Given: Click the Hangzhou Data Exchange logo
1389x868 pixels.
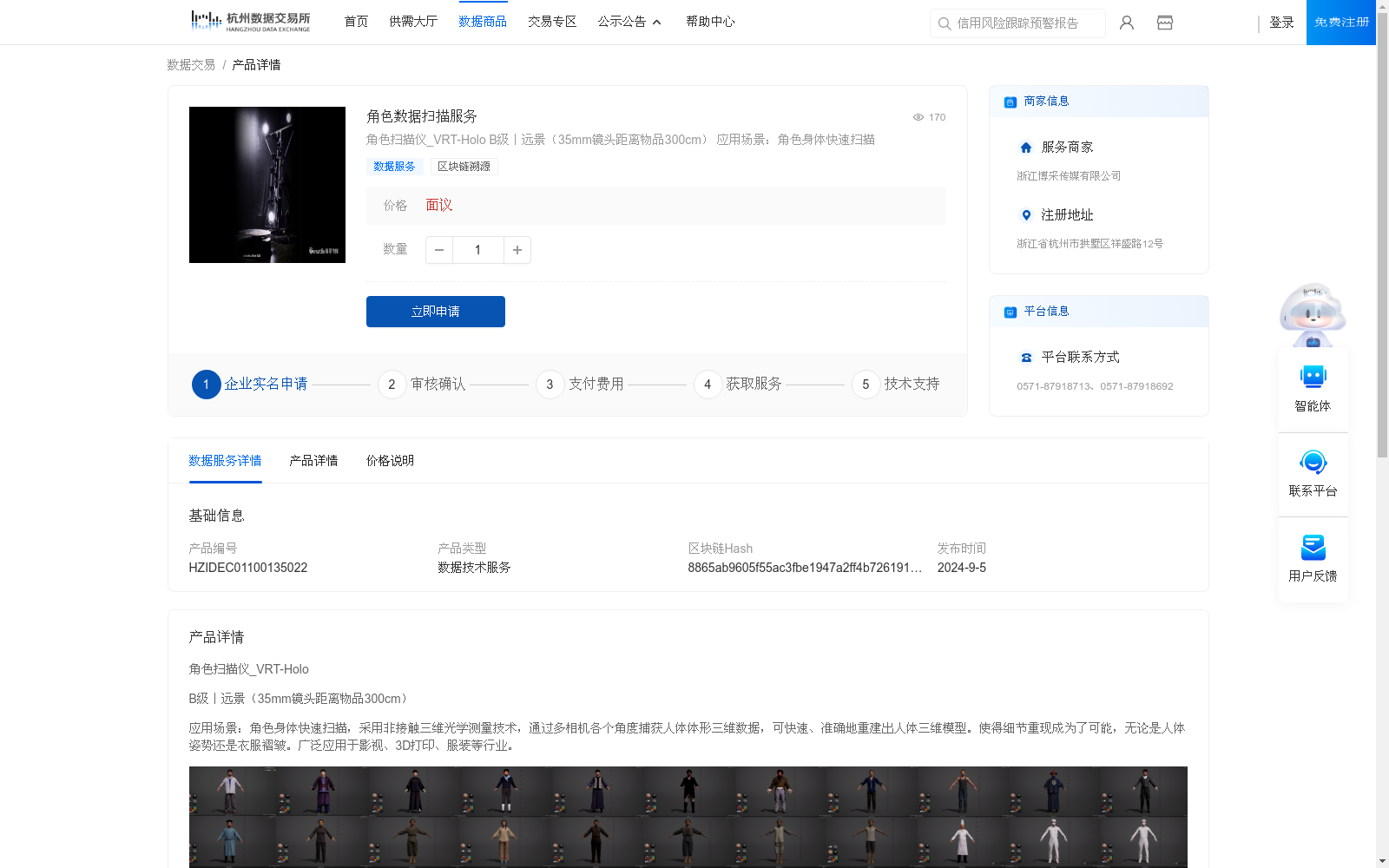Looking at the screenshot, I should point(250,22).
